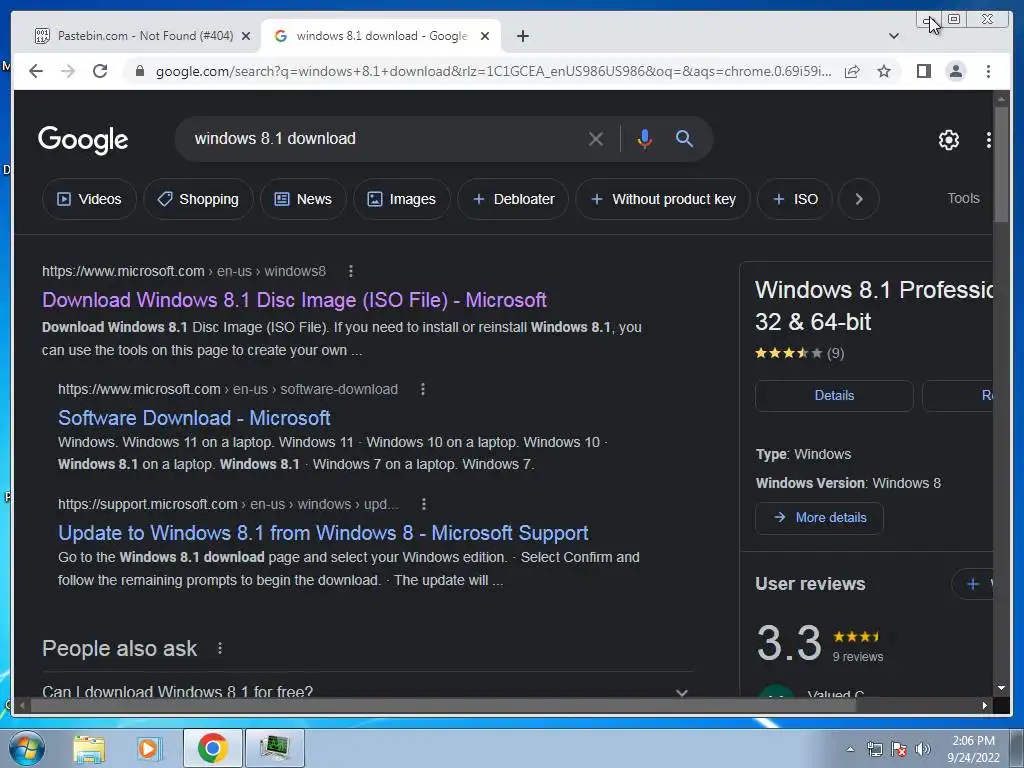Clear the search box text
The image size is (1024, 768).
pyautogui.click(x=596, y=138)
